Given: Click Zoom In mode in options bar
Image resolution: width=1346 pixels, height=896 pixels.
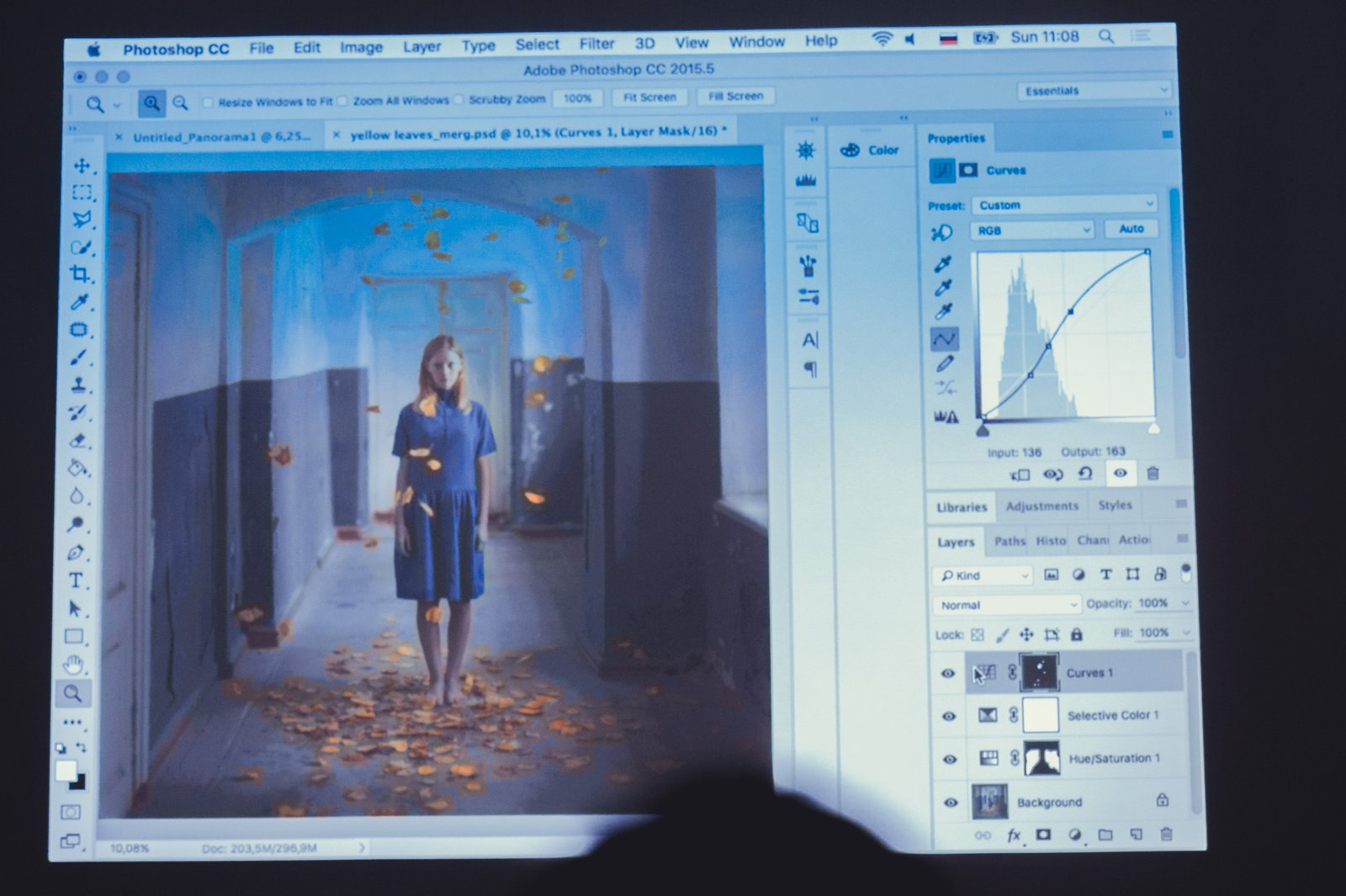Looking at the screenshot, I should tap(151, 103).
